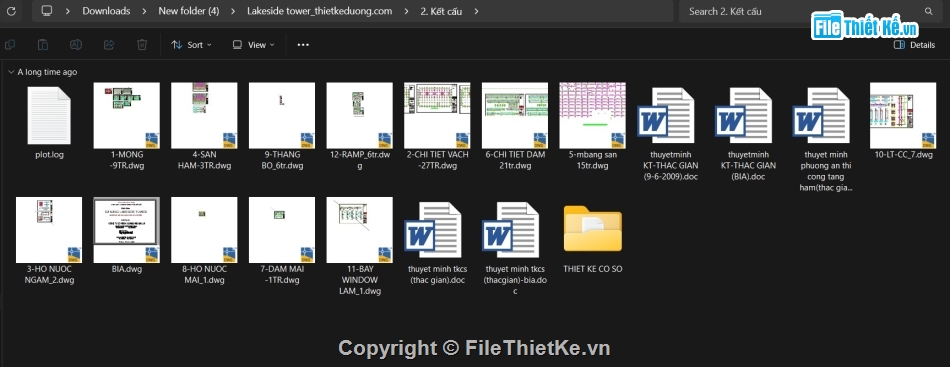Go to Lakeside tower_thietkeduong.com breadcrumb
950x367 pixels.
pos(319,11)
